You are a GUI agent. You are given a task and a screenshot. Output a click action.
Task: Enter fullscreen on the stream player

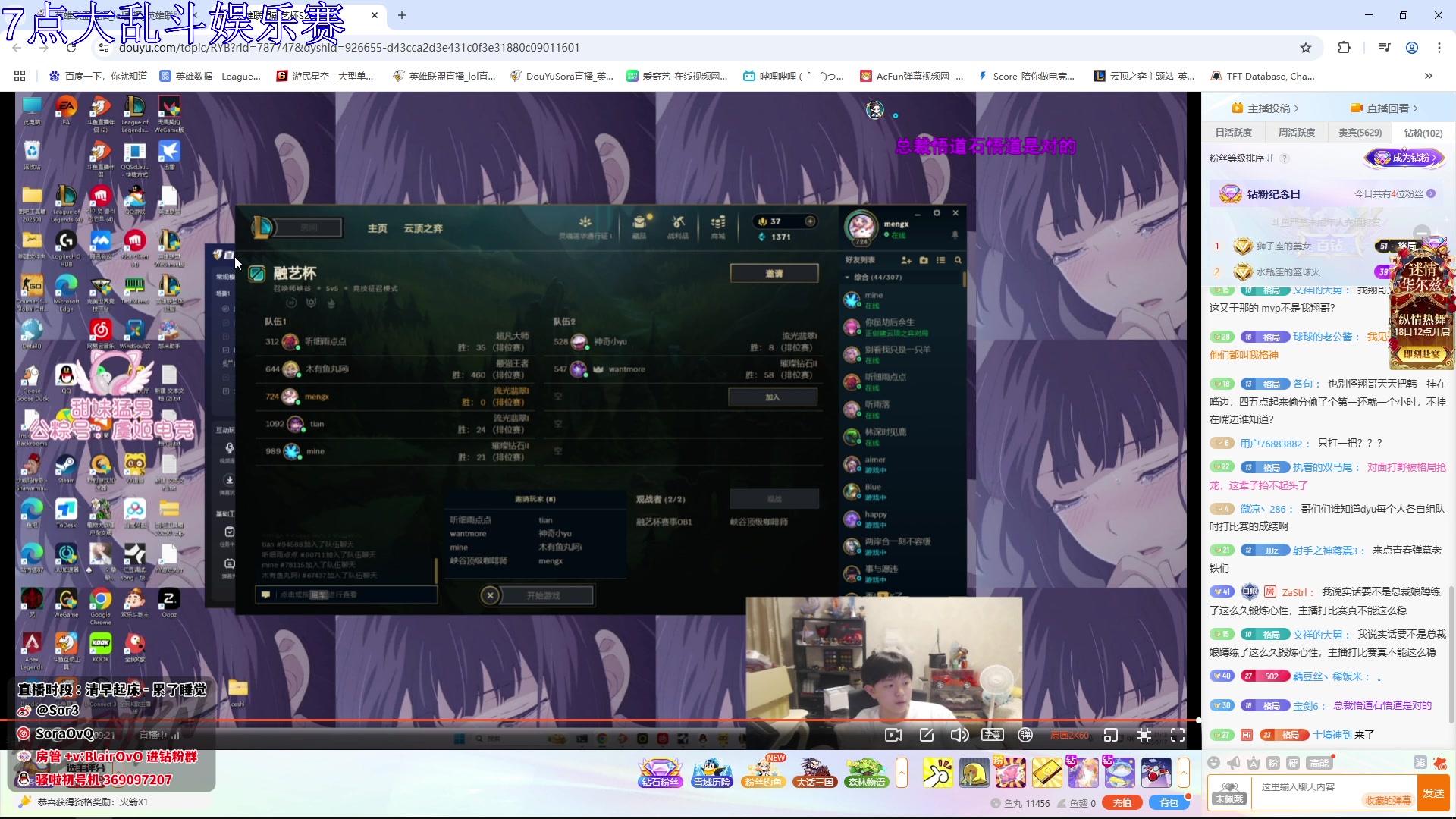tap(1178, 735)
